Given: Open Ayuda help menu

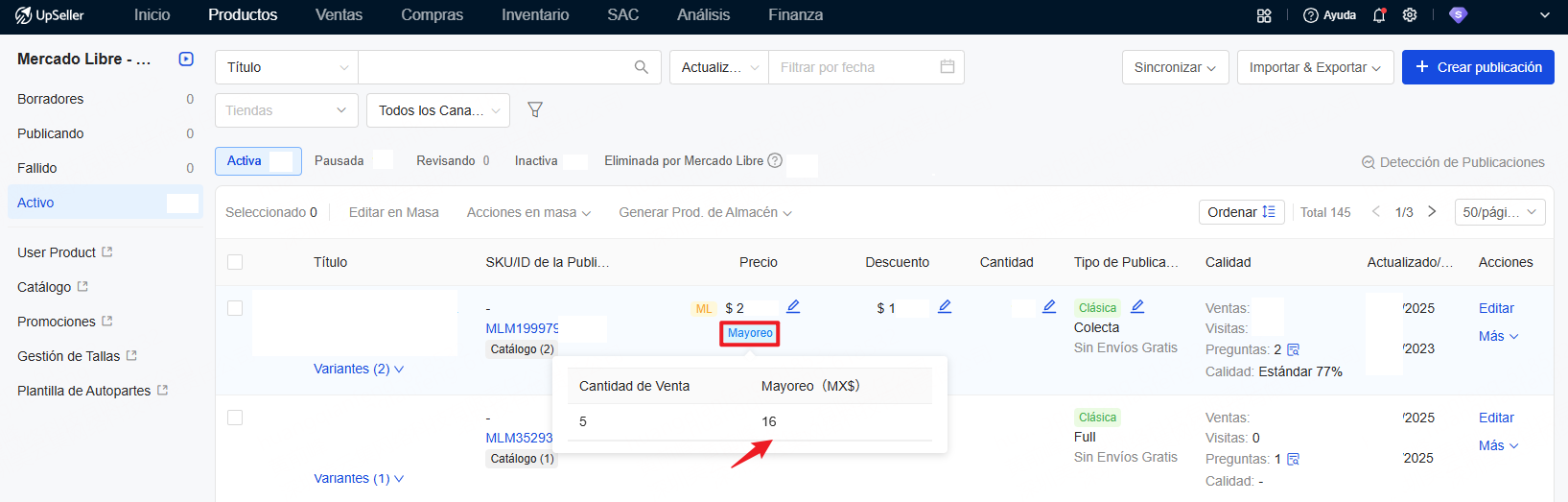Looking at the screenshot, I should point(1329,15).
